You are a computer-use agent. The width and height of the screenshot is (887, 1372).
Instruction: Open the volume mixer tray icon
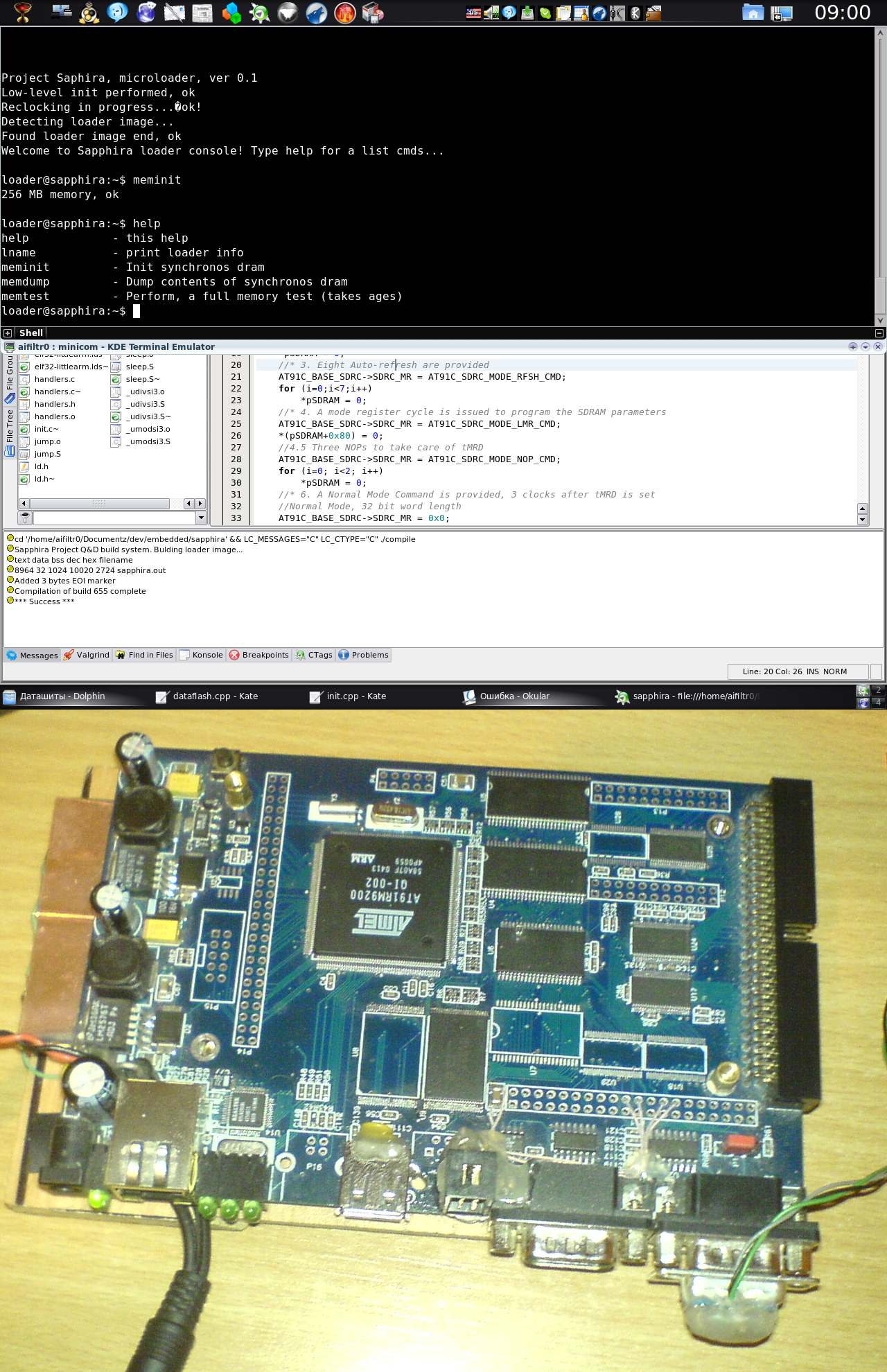pyautogui.click(x=491, y=12)
